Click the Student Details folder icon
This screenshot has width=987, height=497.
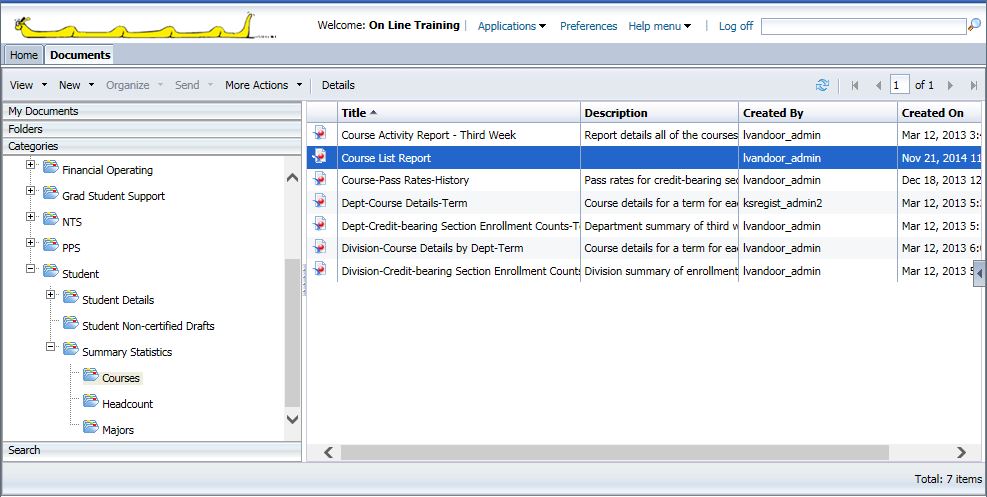click(70, 297)
